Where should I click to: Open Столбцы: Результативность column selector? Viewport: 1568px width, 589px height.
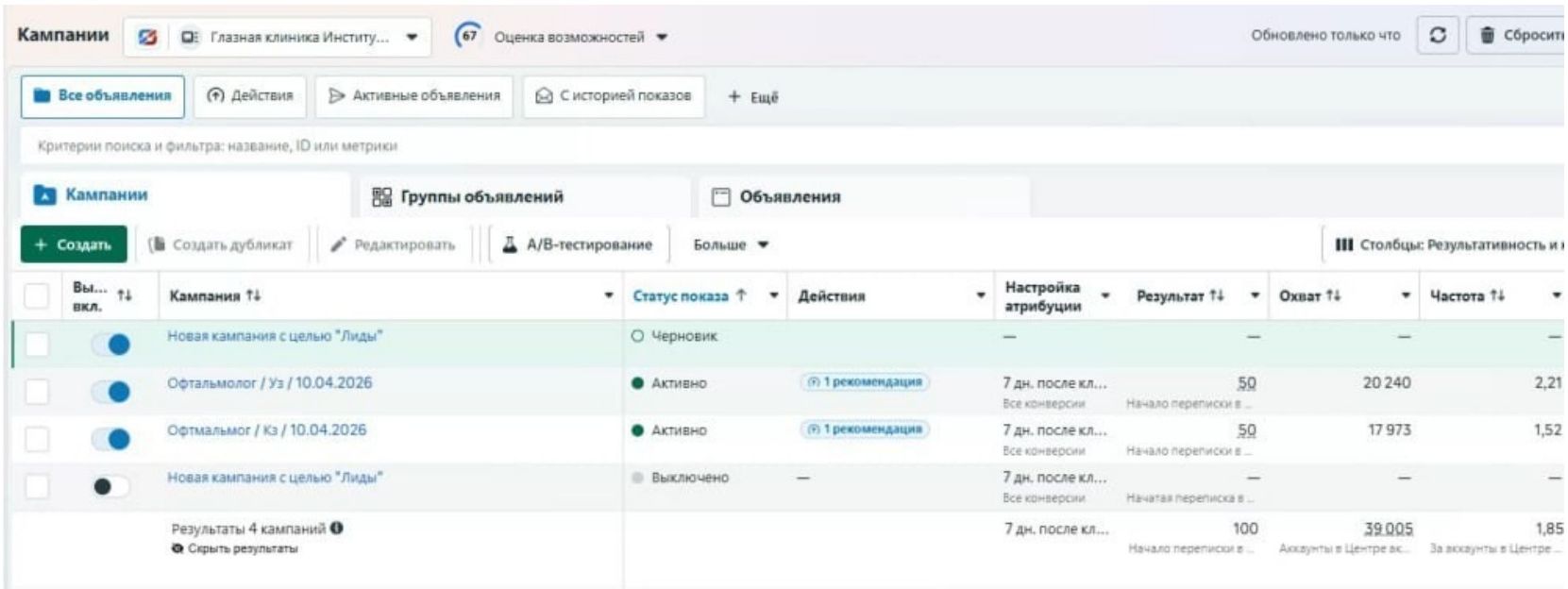(1447, 244)
